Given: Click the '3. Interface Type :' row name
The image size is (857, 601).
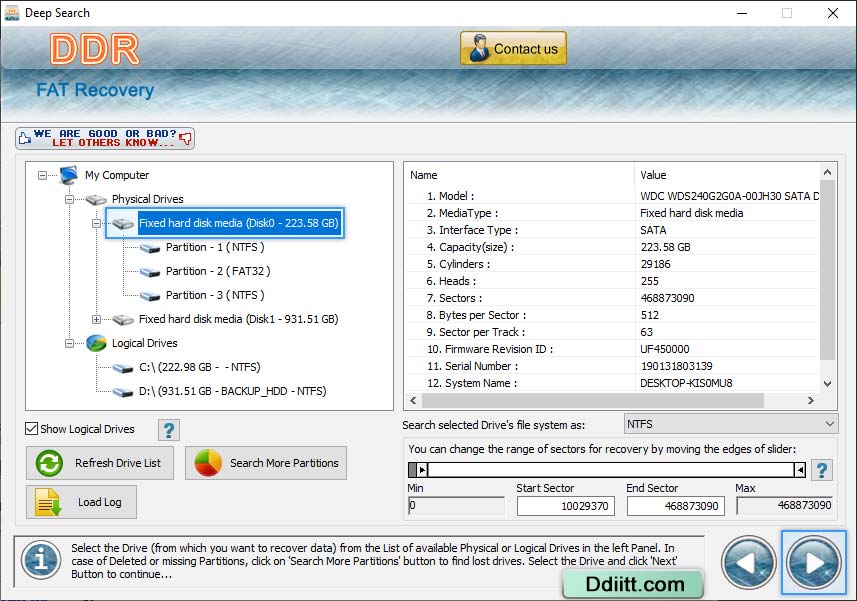Looking at the screenshot, I should pyautogui.click(x=472, y=230).
